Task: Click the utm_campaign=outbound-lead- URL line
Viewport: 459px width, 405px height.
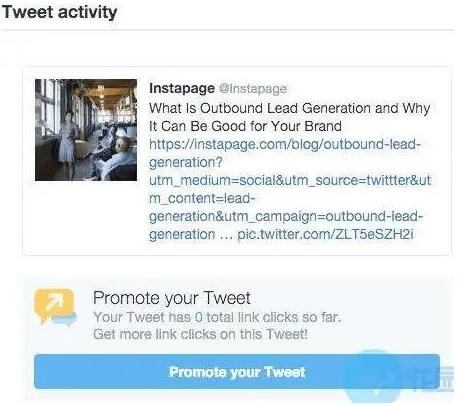Action: pos(286,216)
